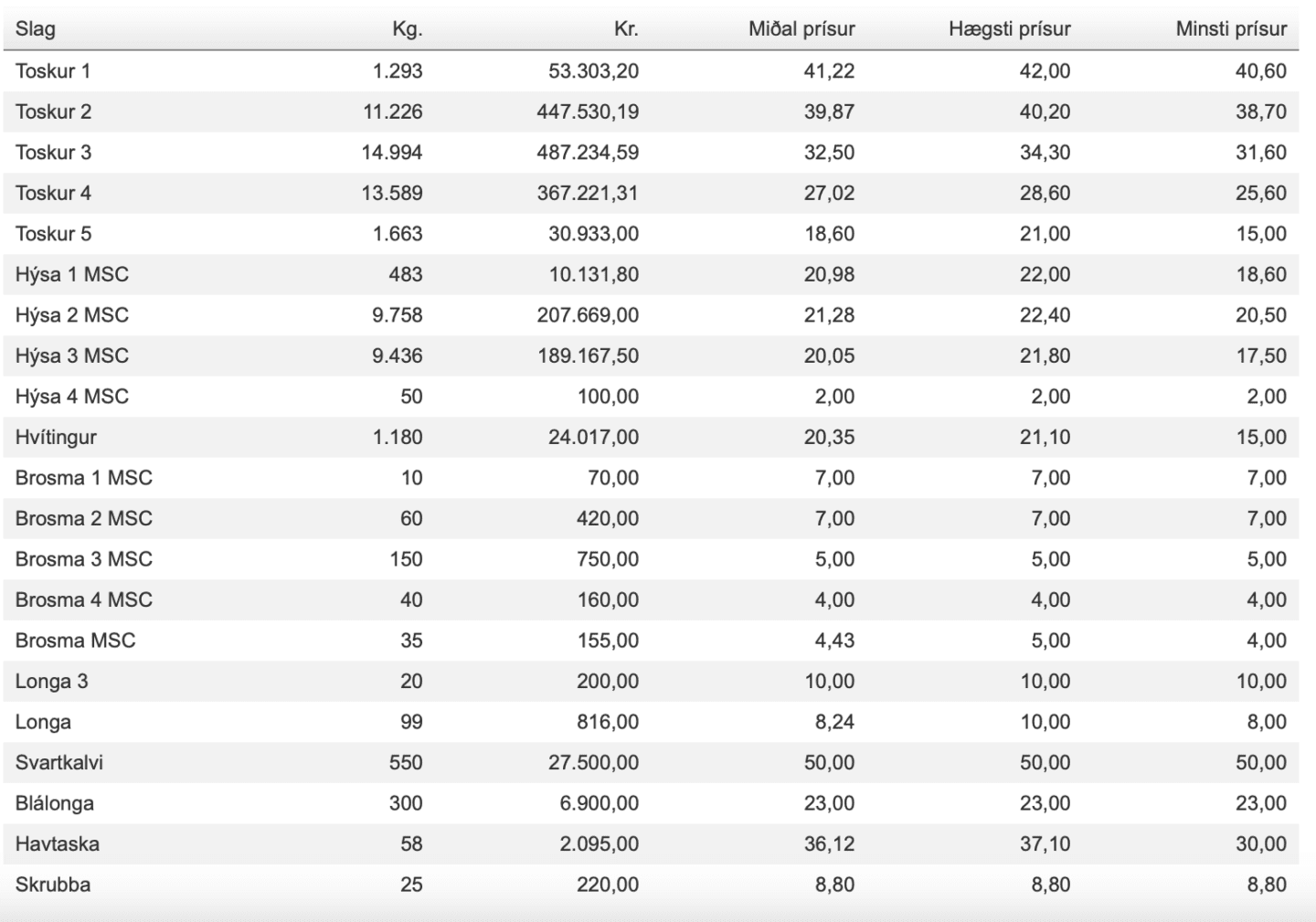This screenshot has height=922, width=1316.
Task: Click the Havtaska species name
Action: (58, 844)
